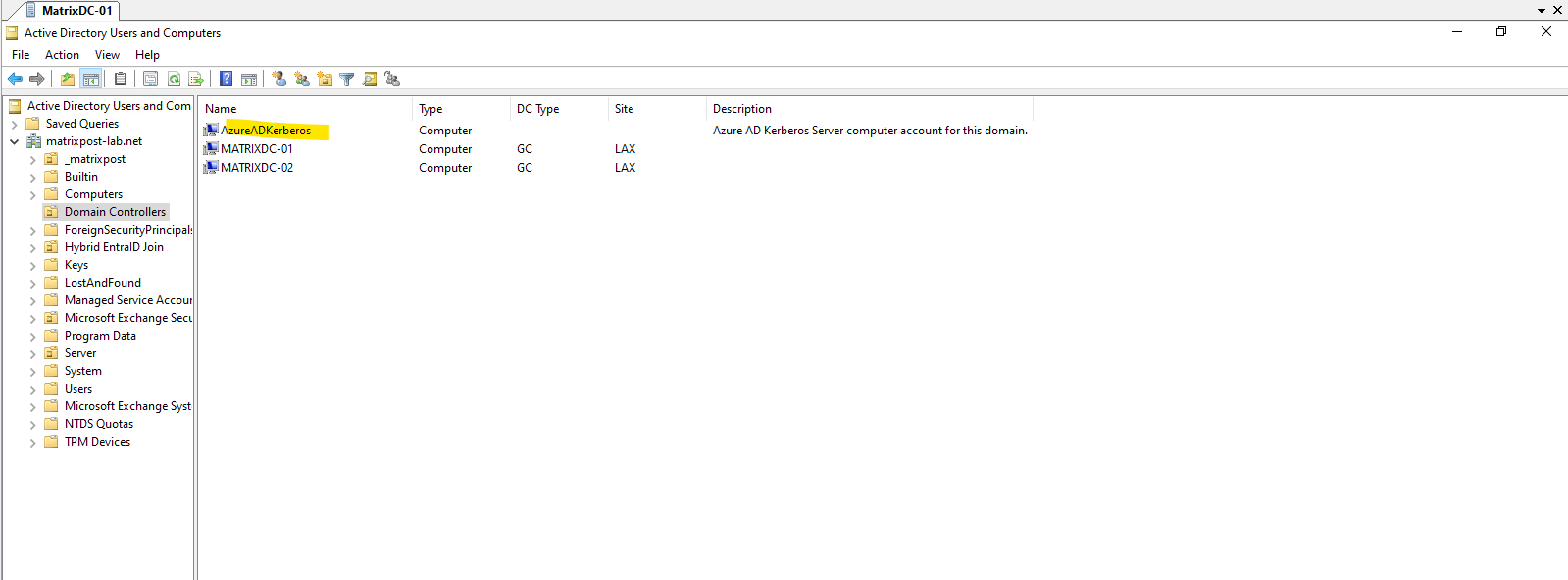Click the Back arrow in toolbar
Screen dimensions: 1568x580
pos(15,79)
